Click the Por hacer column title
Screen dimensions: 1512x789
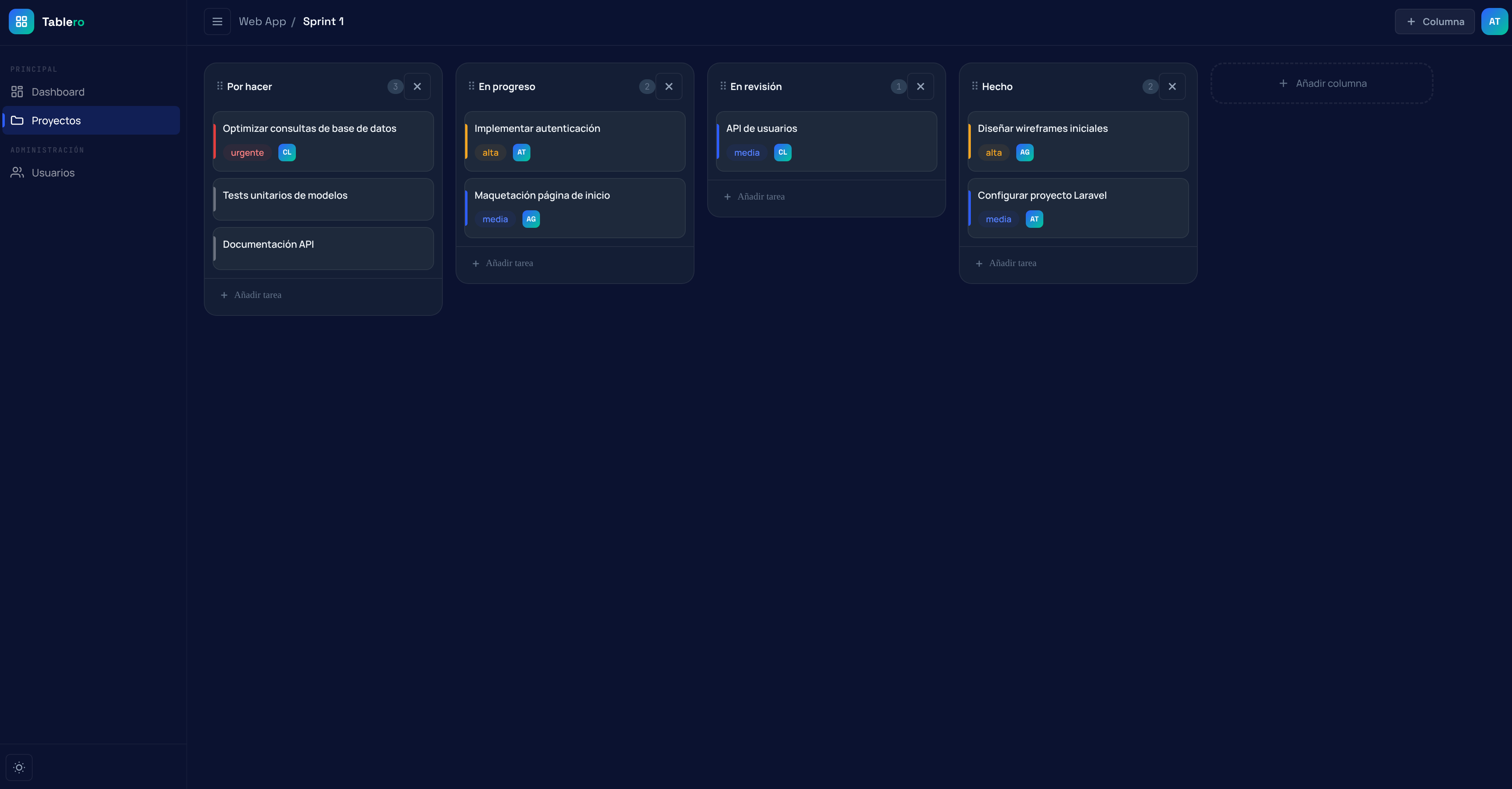[x=249, y=87]
